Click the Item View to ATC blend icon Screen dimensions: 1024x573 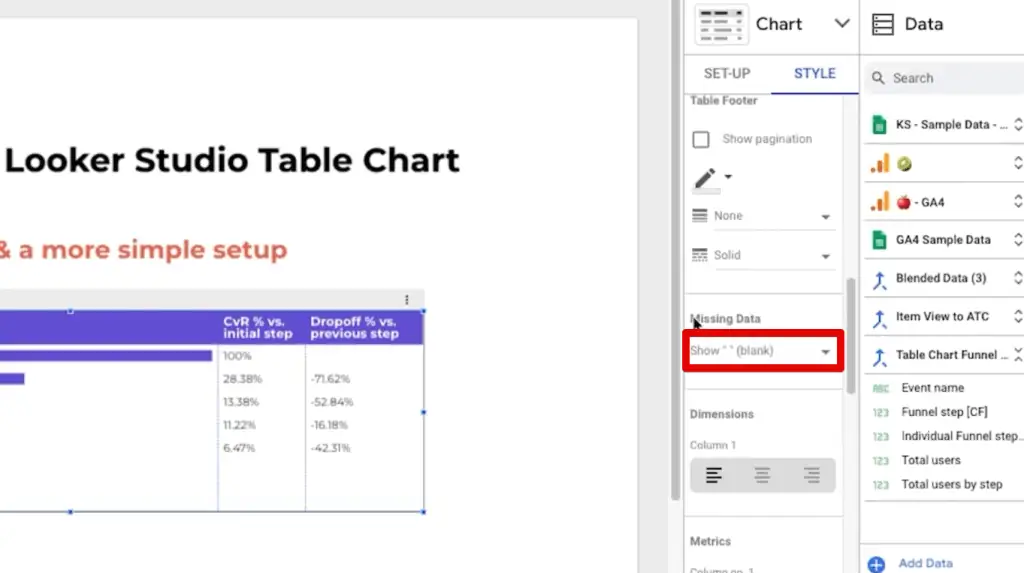879,318
